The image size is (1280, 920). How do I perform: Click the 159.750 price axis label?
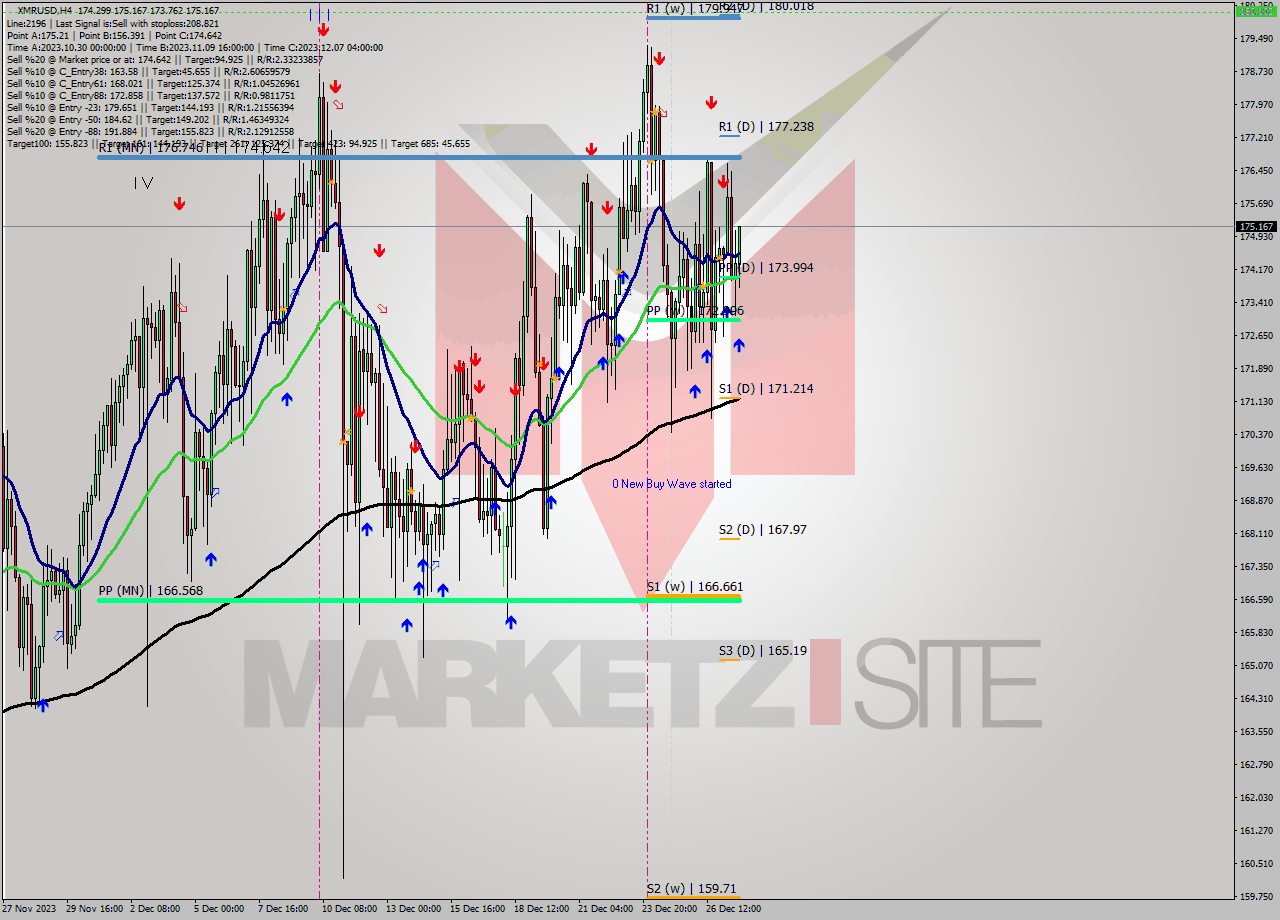coord(1256,896)
